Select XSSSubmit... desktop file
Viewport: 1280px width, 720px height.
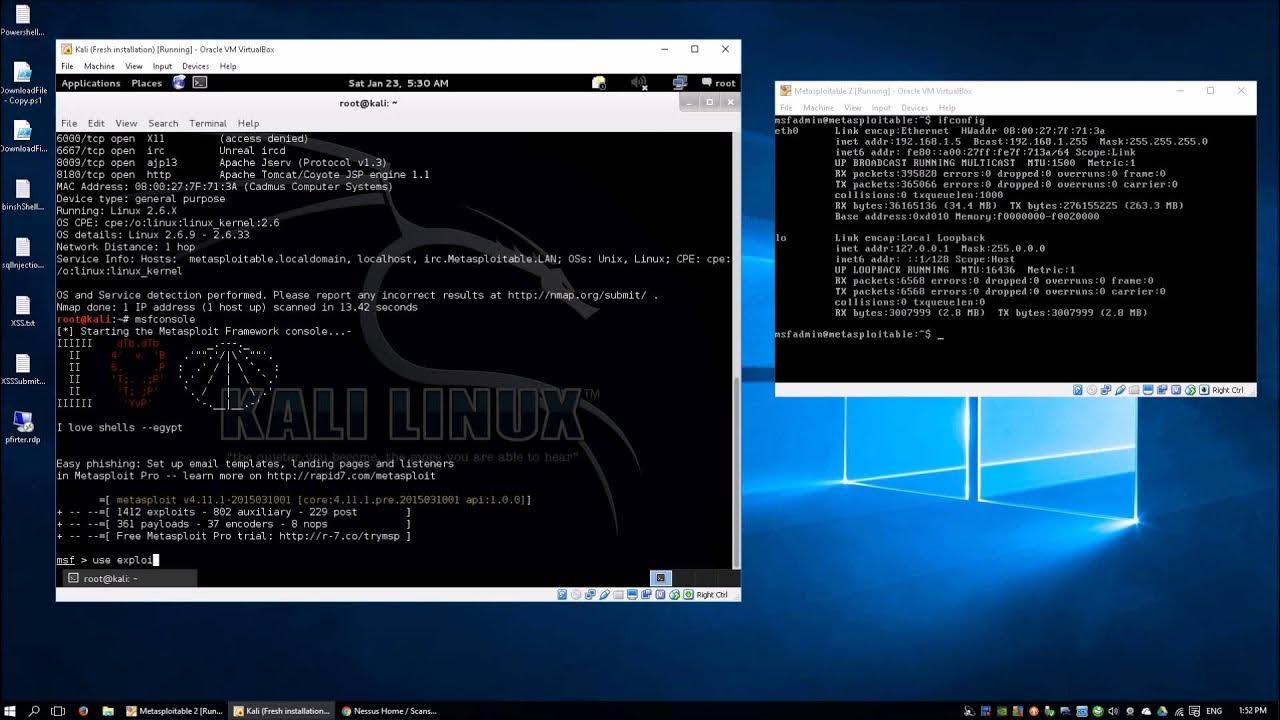click(x=23, y=368)
